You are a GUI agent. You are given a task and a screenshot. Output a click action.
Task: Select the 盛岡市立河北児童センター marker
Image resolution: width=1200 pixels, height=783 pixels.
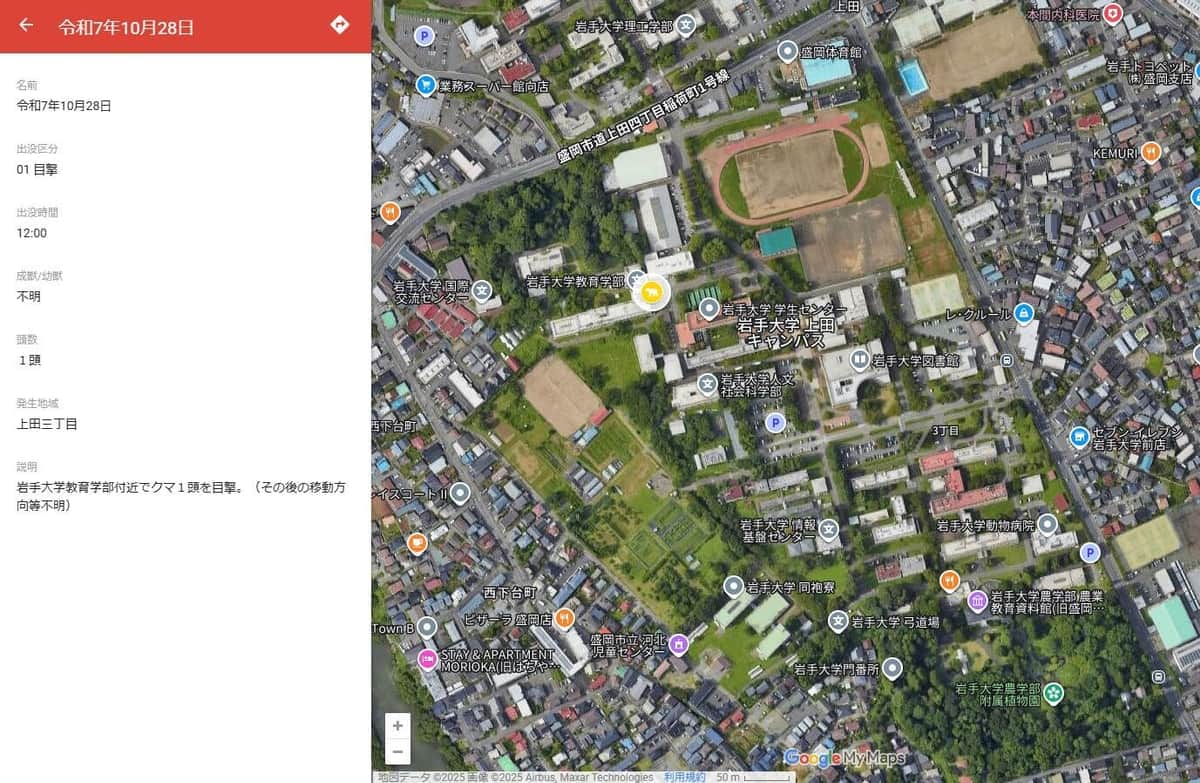678,645
